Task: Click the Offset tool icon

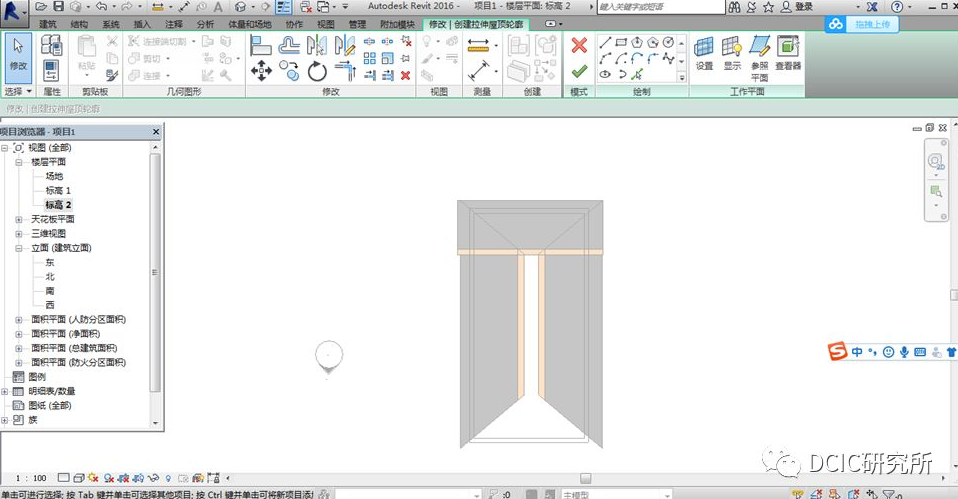Action: point(289,46)
